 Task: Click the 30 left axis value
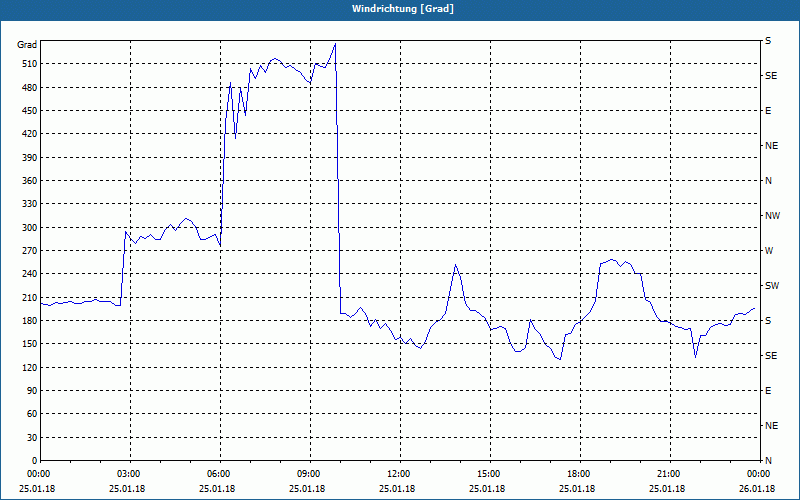(32, 438)
